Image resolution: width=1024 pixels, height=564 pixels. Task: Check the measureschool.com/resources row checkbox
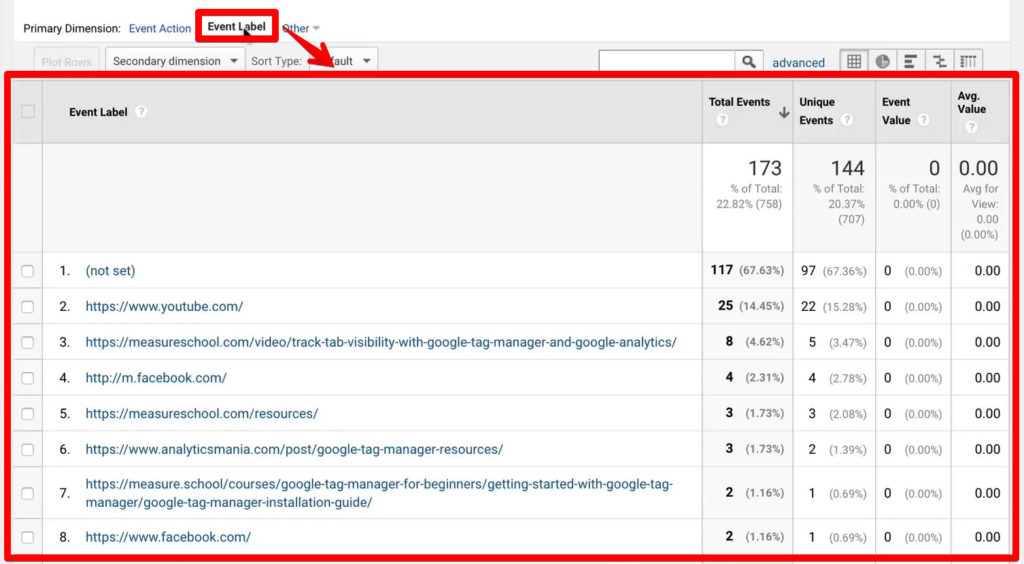click(x=27, y=414)
